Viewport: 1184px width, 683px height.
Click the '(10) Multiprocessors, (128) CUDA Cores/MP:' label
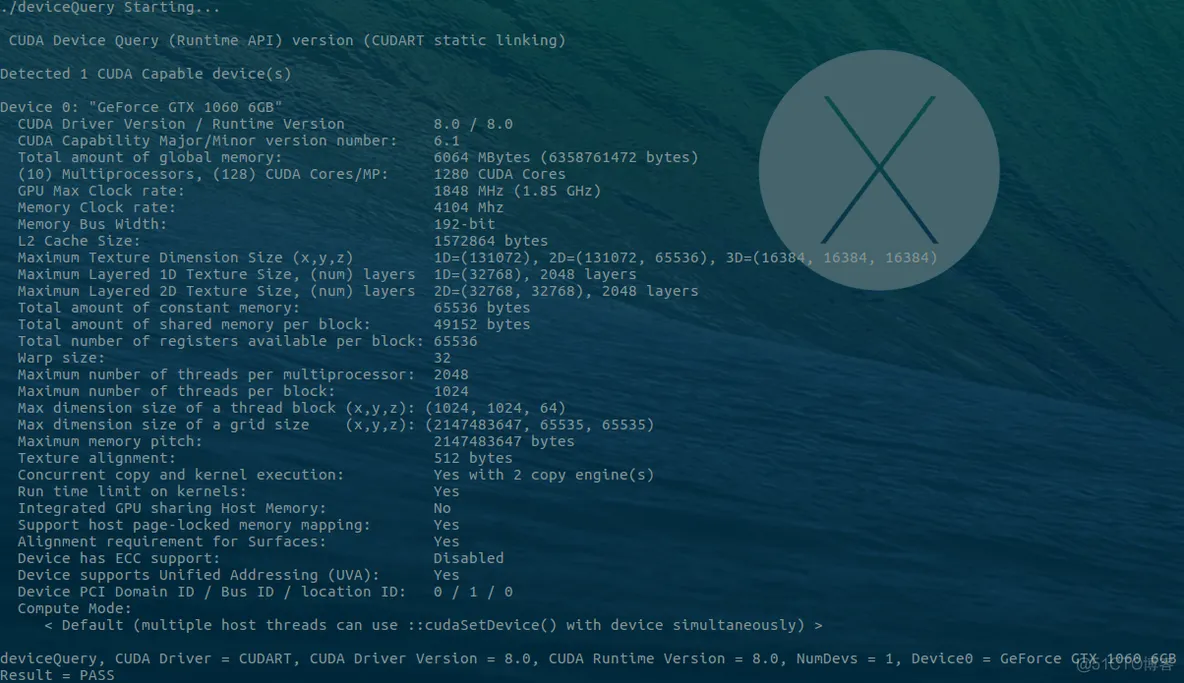pos(203,174)
